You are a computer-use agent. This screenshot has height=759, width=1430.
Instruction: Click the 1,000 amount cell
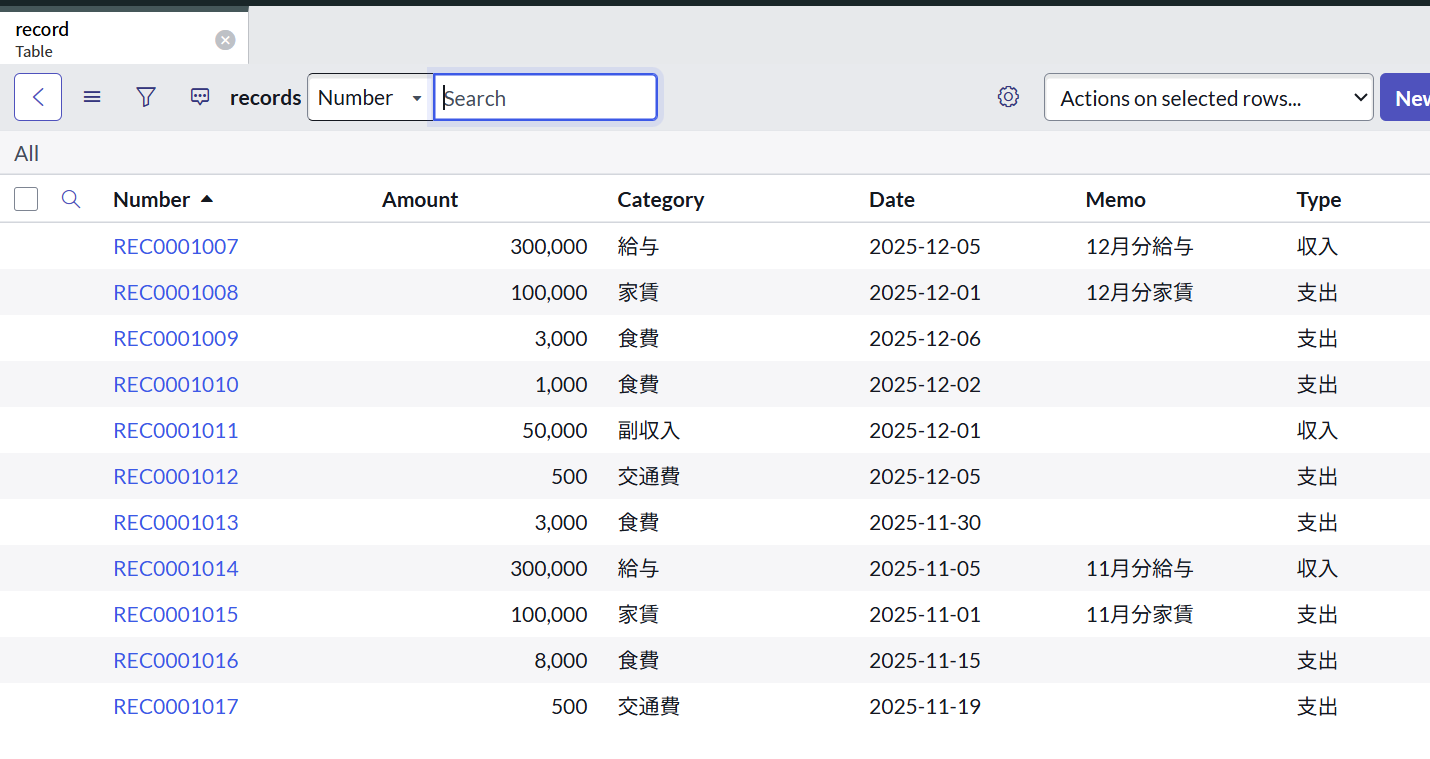point(561,384)
